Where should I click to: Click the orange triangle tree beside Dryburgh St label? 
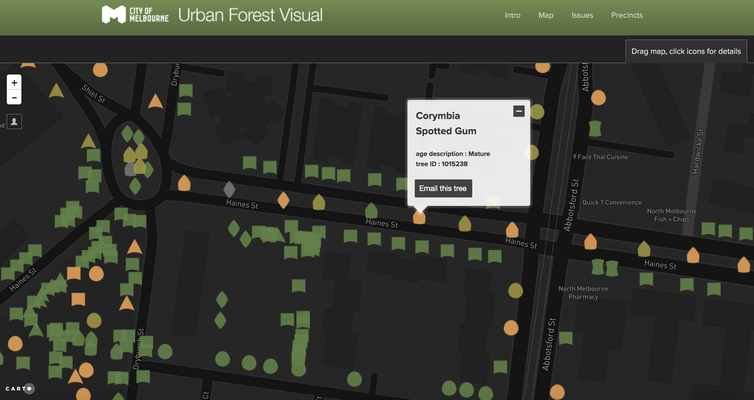155,101
